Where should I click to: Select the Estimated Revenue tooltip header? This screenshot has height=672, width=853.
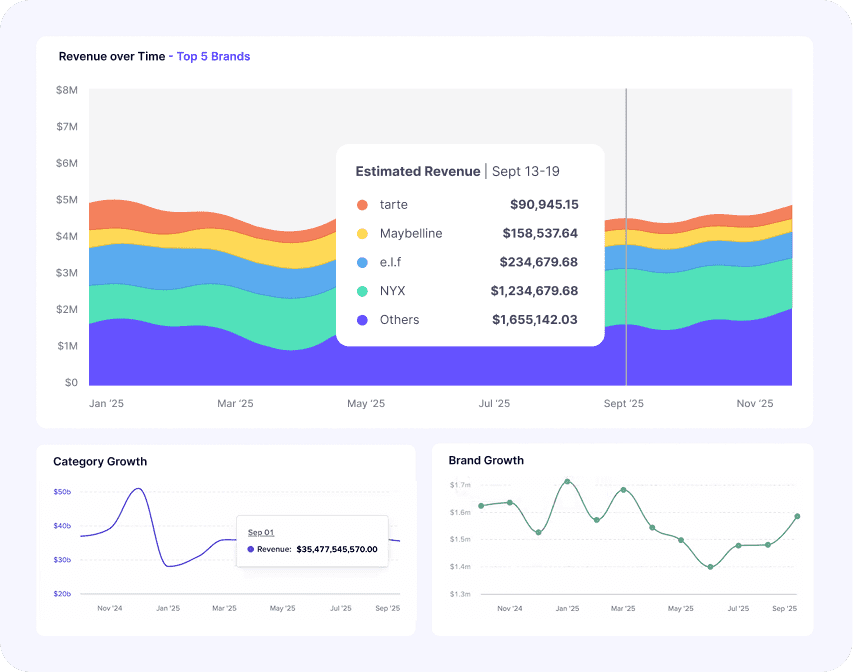[418, 172]
